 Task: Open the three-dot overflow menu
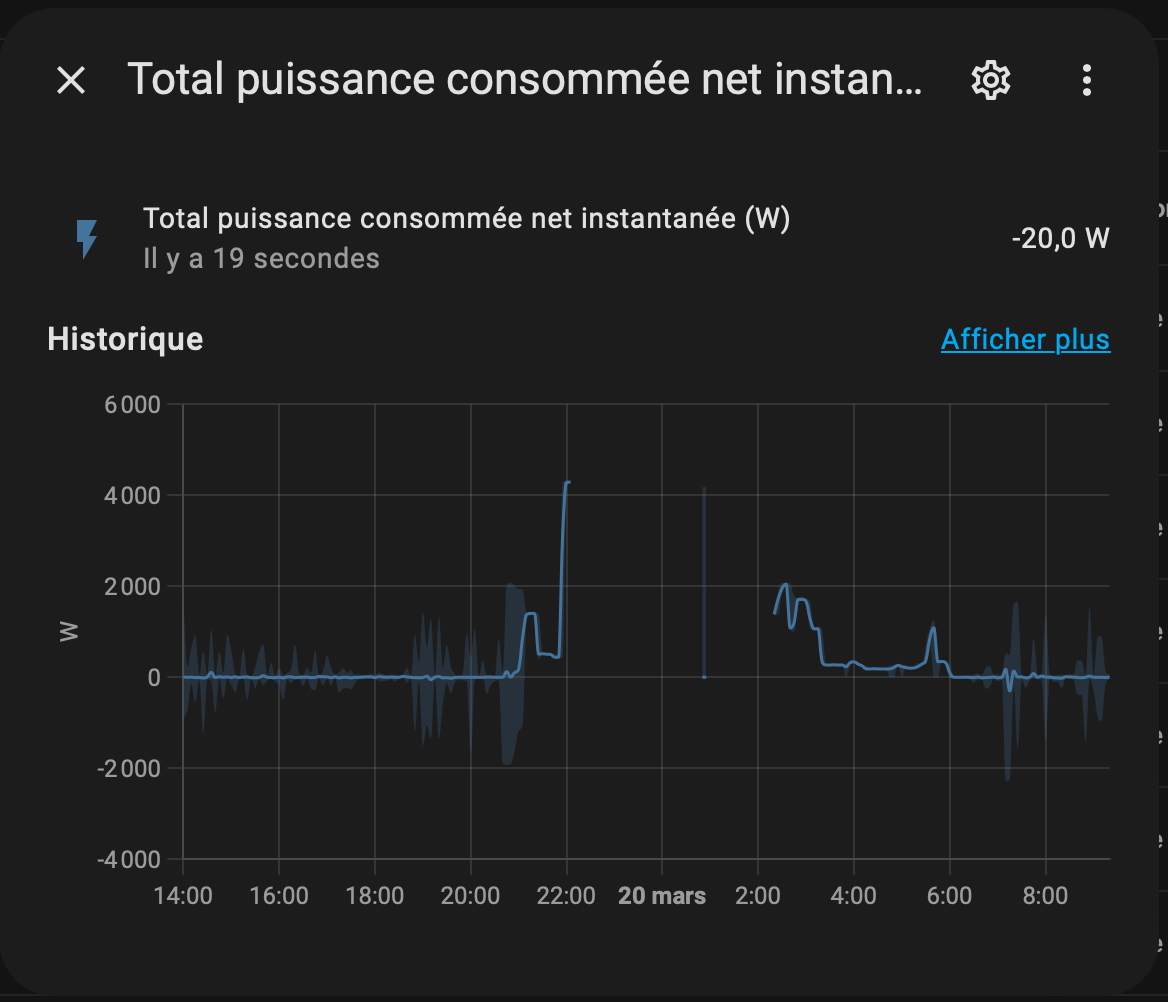click(1087, 80)
